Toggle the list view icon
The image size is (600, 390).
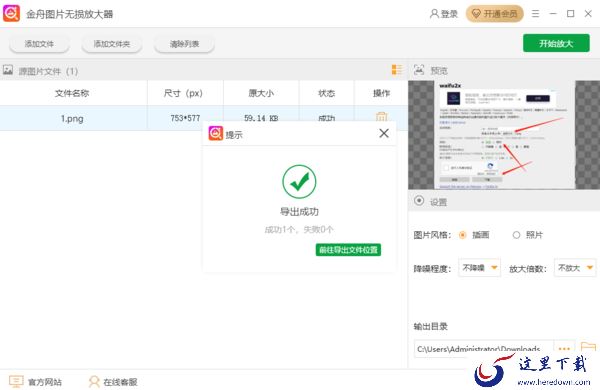tap(397, 70)
